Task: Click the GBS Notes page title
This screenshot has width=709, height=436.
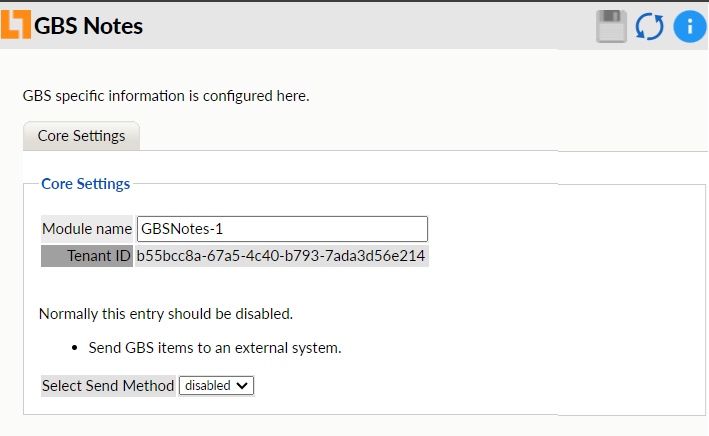Action: pos(89,26)
